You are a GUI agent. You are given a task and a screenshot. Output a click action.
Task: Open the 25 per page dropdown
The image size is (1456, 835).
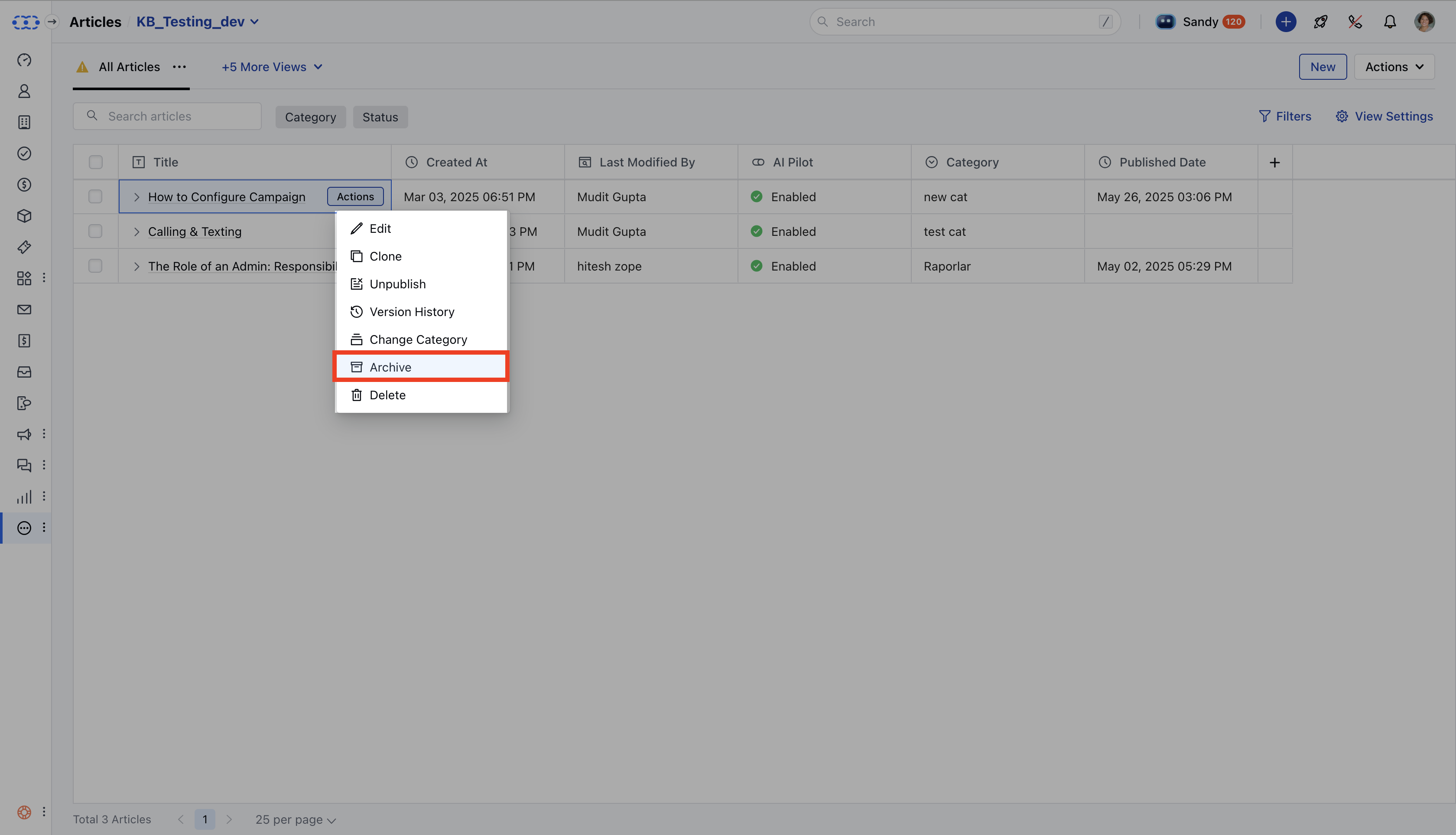pos(295,819)
